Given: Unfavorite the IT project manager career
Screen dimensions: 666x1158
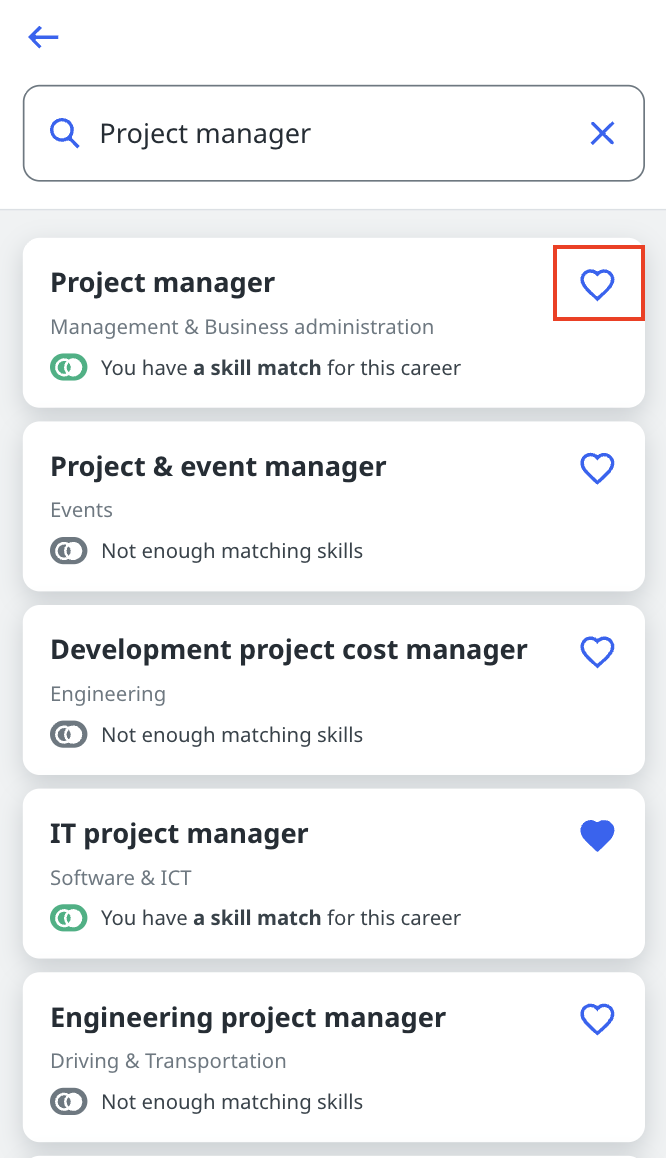Looking at the screenshot, I should [x=598, y=836].
